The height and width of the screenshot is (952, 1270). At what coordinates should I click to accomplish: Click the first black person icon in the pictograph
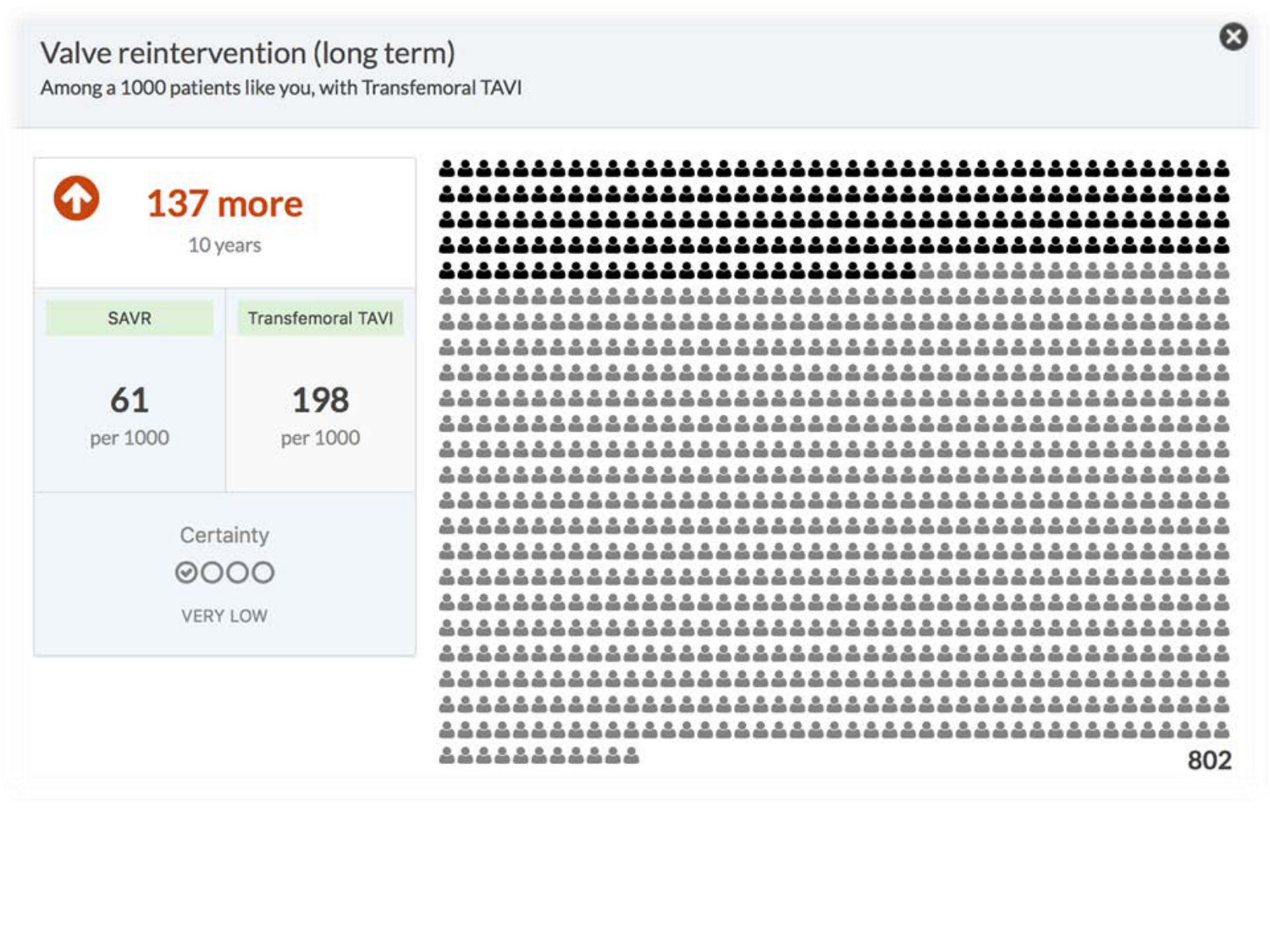(x=447, y=168)
